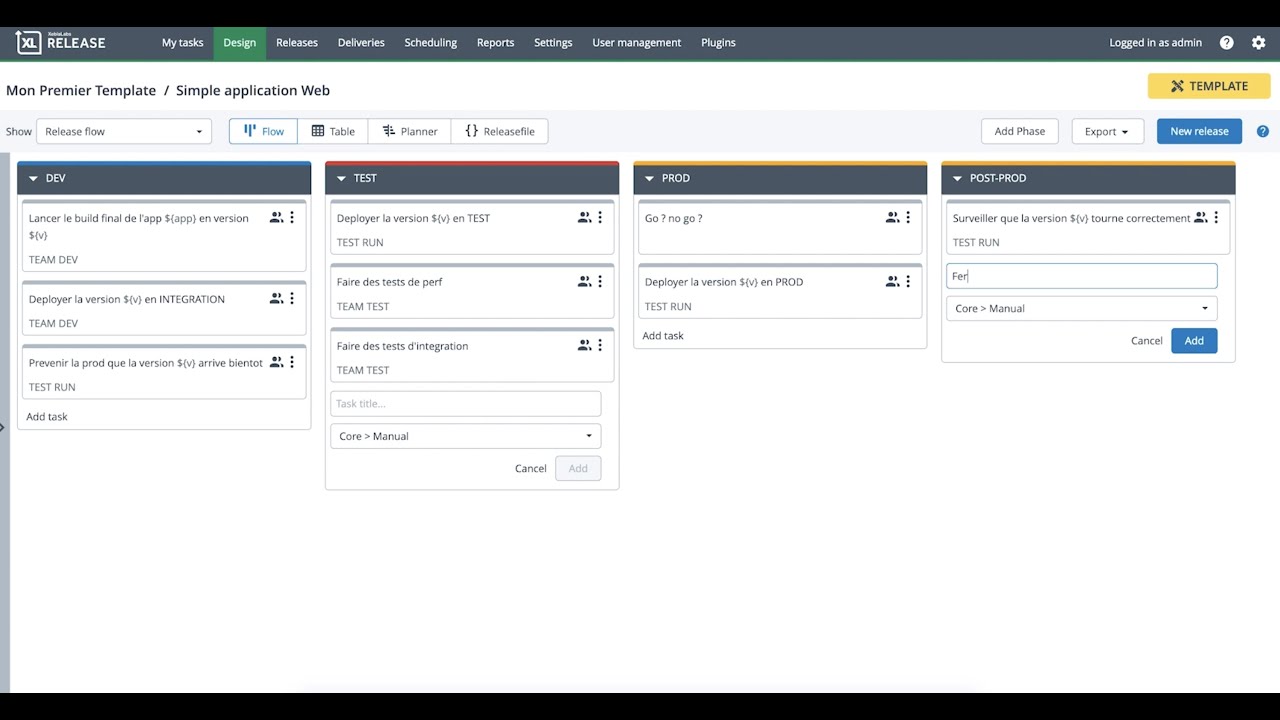Select 'Simple application Web' title text
The image size is (1280, 720).
coord(253,90)
